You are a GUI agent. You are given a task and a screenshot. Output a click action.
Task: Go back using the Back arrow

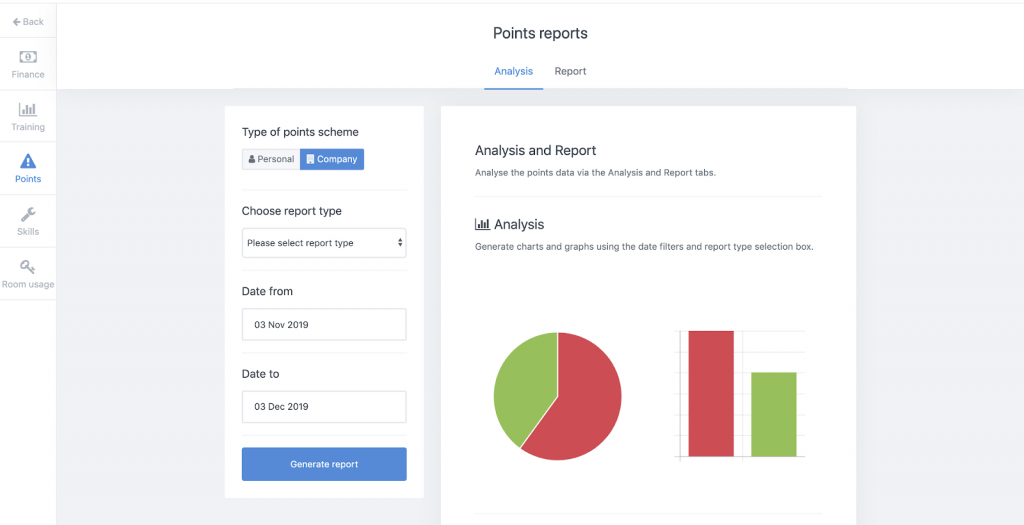click(x=28, y=22)
